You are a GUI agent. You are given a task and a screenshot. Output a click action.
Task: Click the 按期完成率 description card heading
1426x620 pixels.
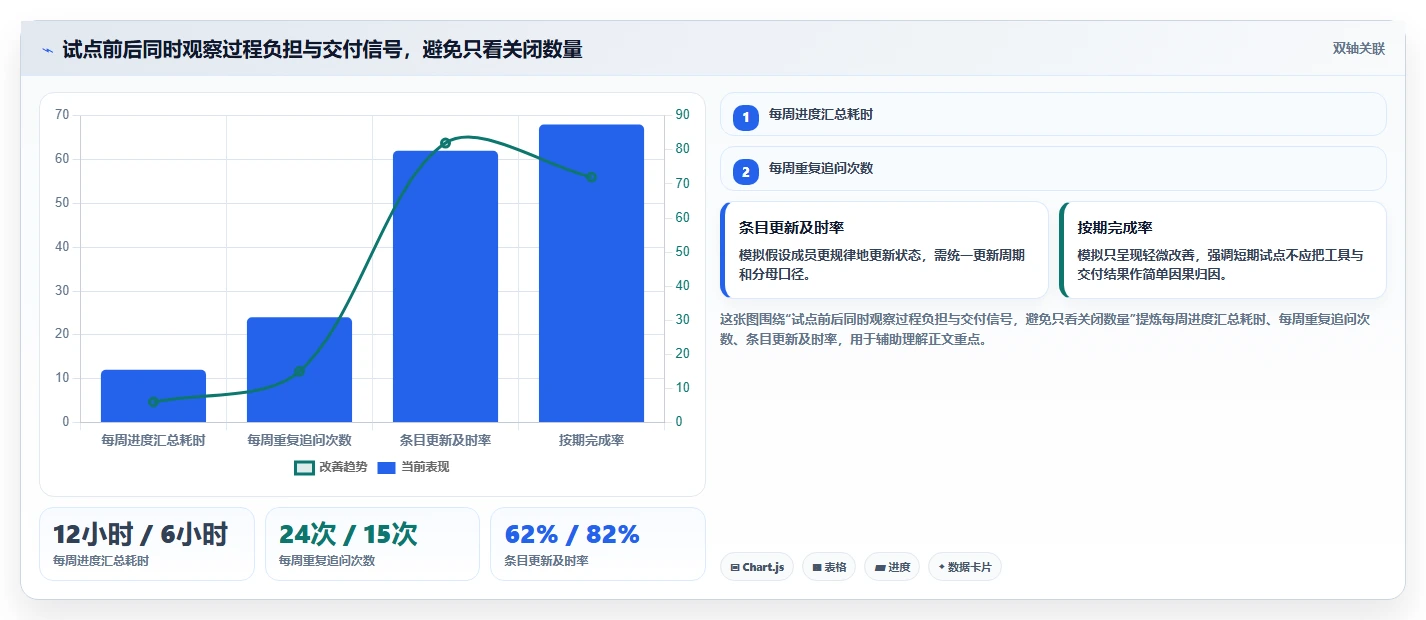pyautogui.click(x=1115, y=228)
